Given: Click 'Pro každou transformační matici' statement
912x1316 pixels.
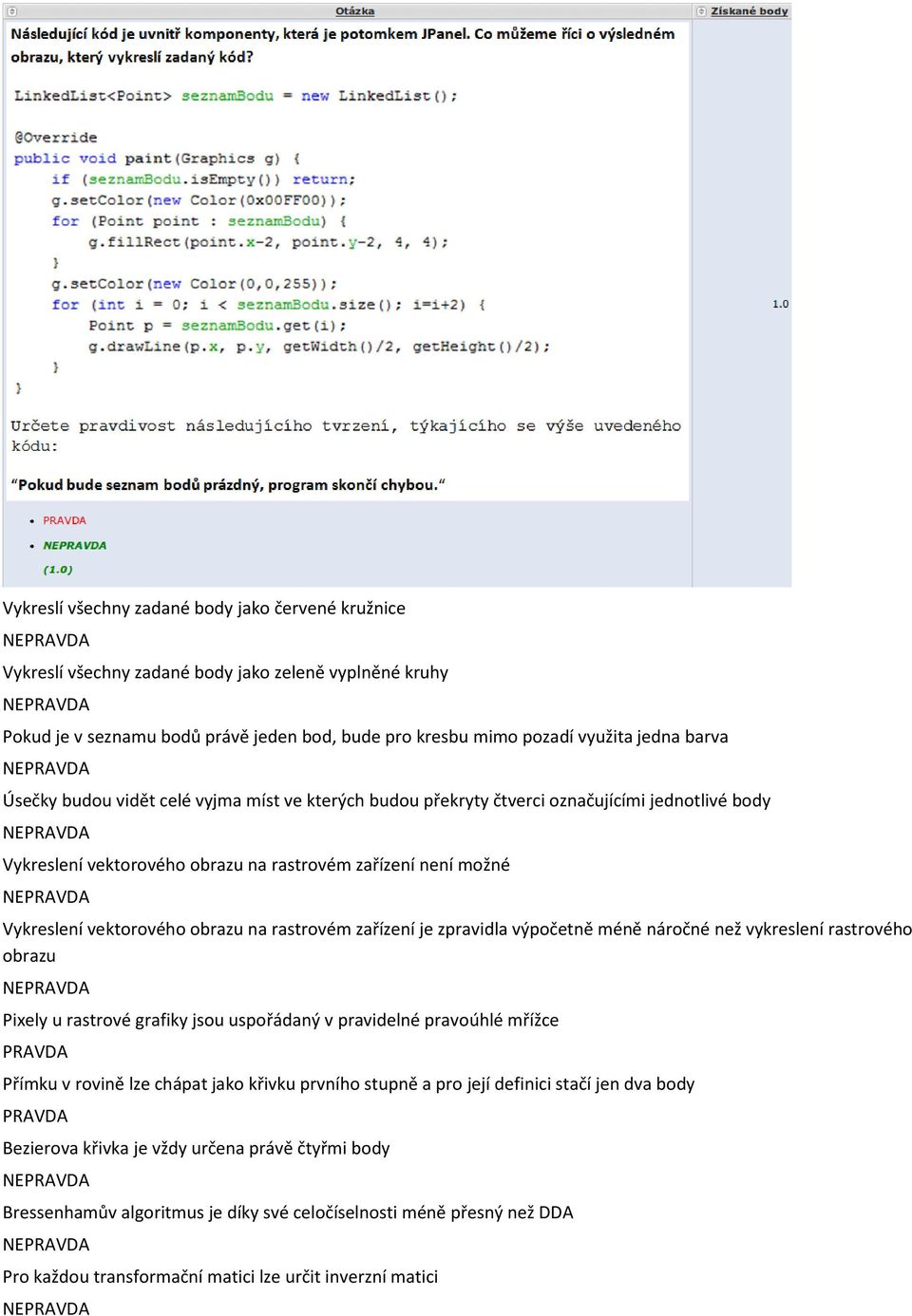Looking at the screenshot, I should coord(220,1276).
